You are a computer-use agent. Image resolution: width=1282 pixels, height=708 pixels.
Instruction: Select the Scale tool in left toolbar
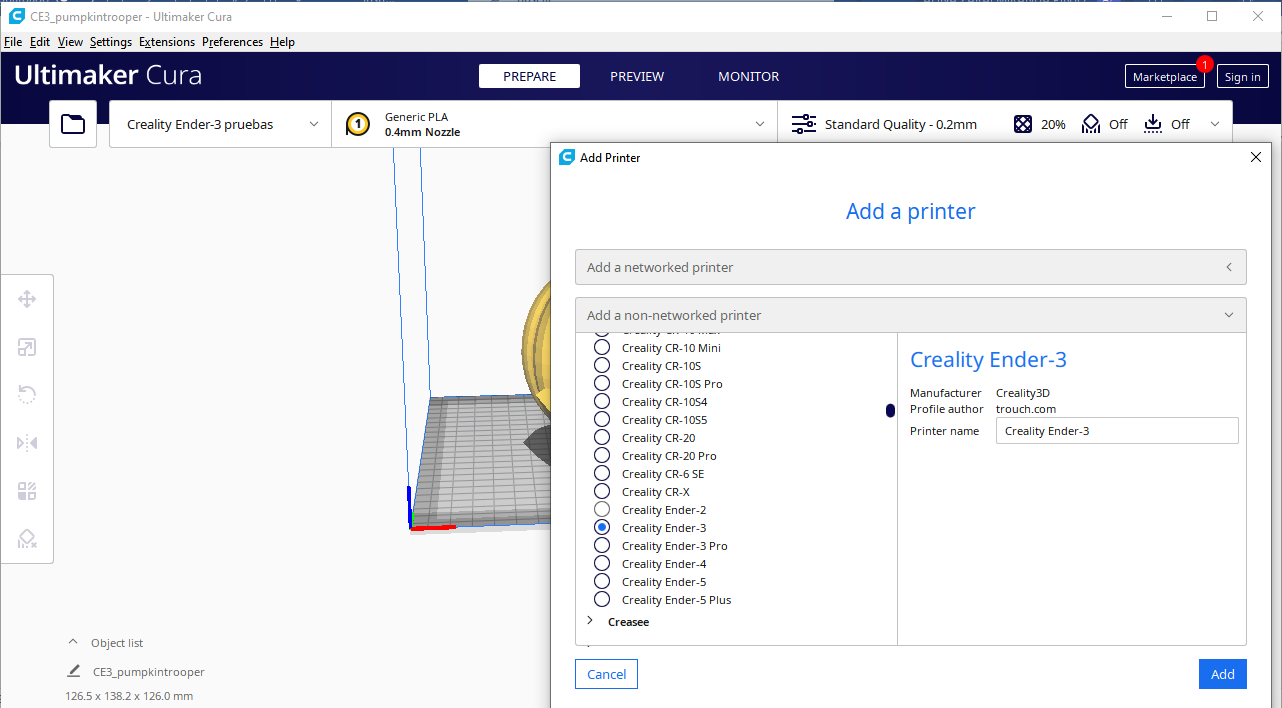[27, 347]
